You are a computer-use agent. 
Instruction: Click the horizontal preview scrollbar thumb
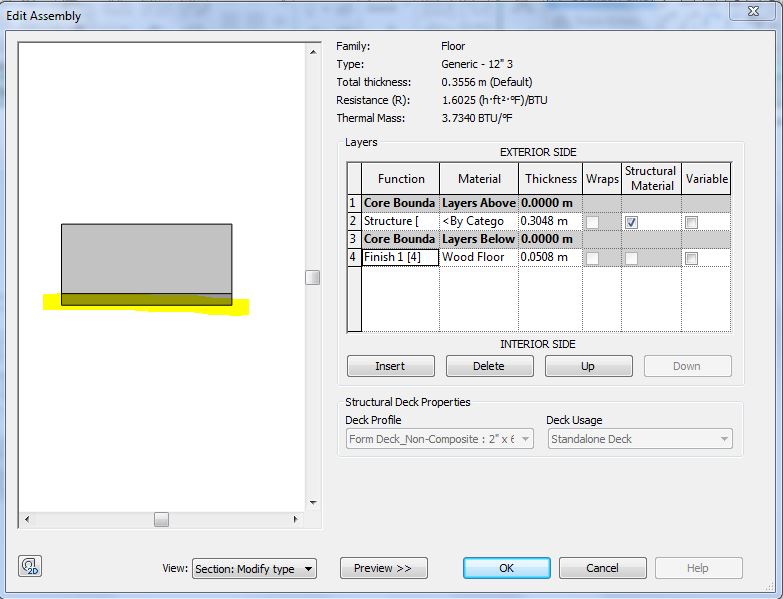(161, 520)
